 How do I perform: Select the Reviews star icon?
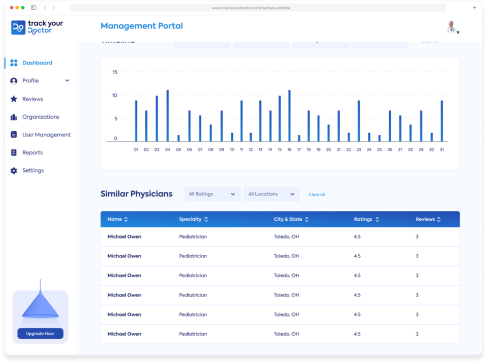point(14,99)
